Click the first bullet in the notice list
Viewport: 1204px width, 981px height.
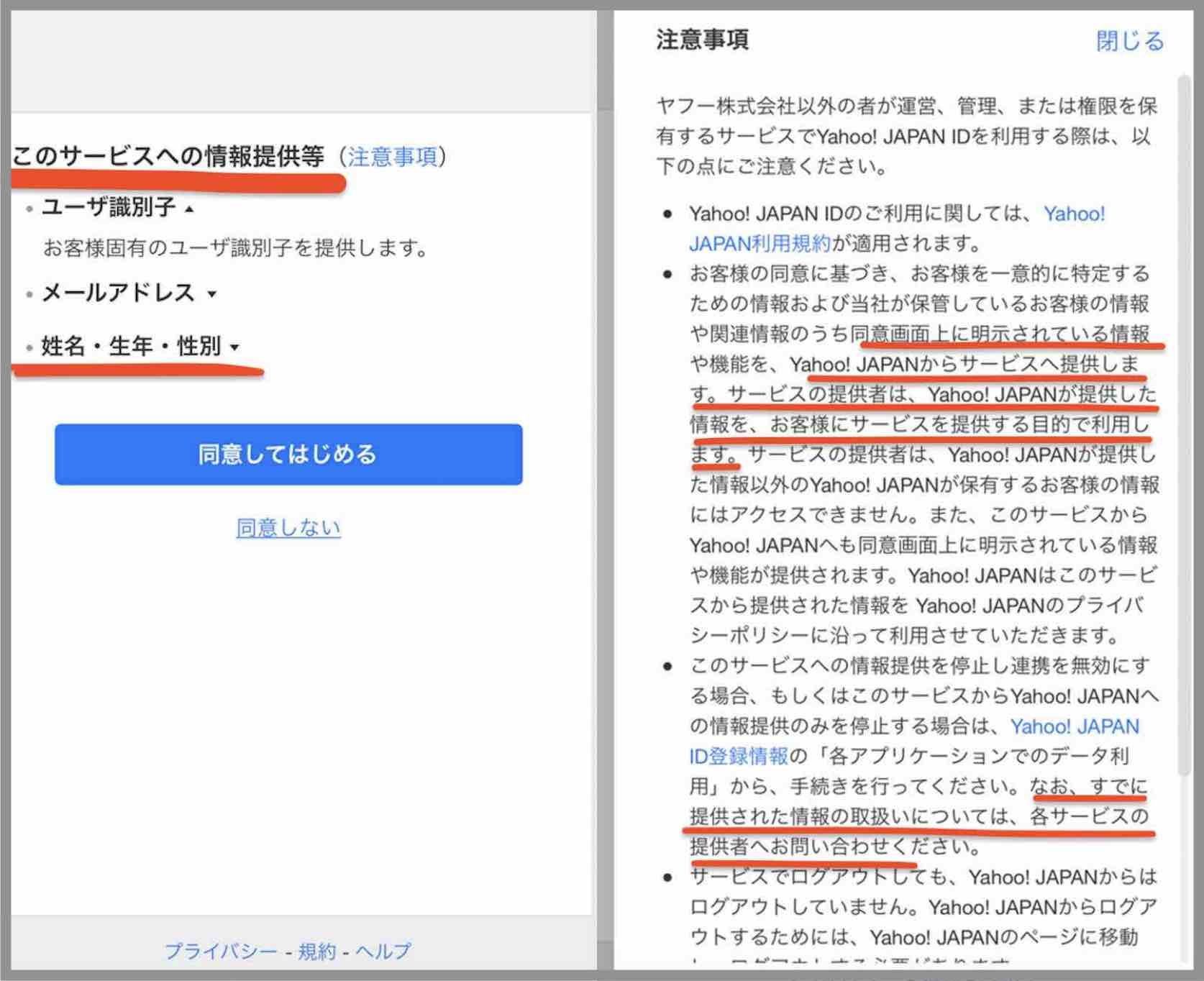669,214
